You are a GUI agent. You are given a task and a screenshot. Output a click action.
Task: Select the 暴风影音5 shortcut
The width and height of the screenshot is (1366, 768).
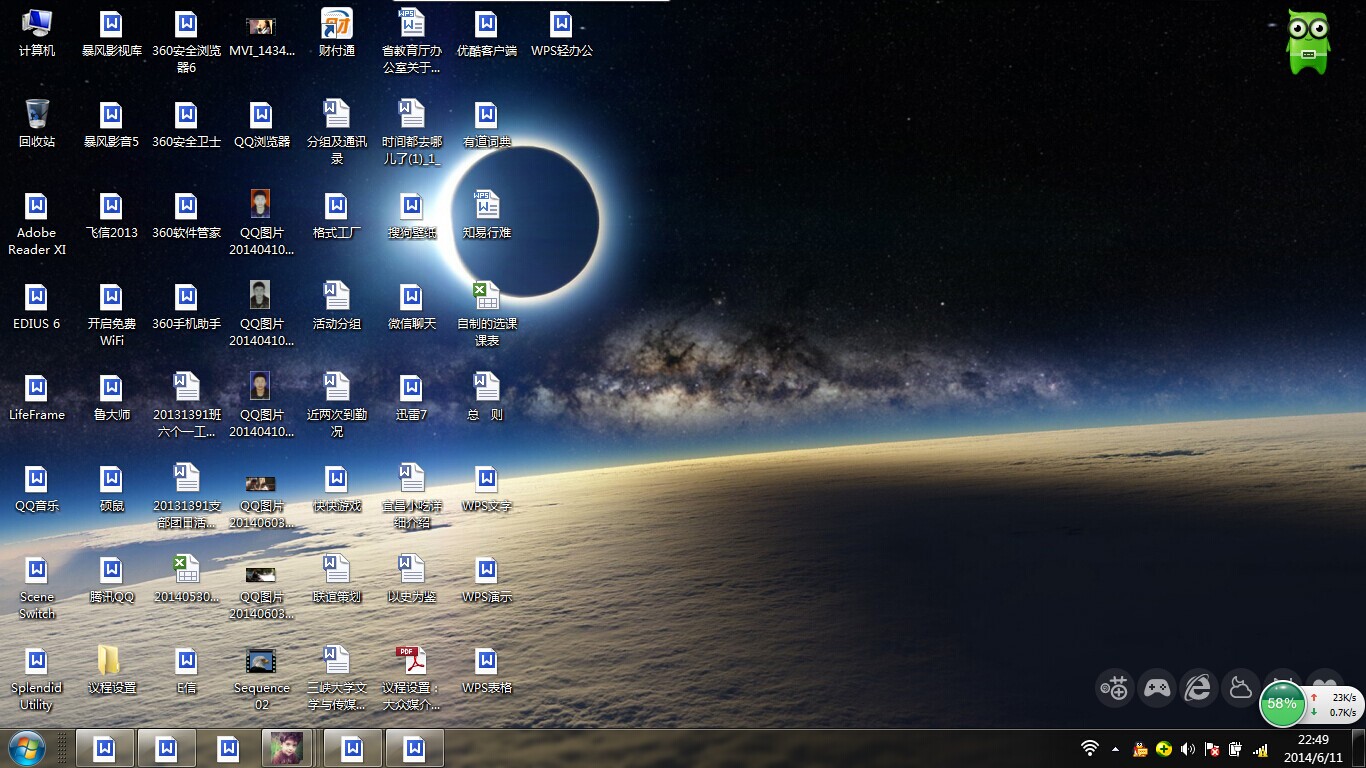point(112,124)
